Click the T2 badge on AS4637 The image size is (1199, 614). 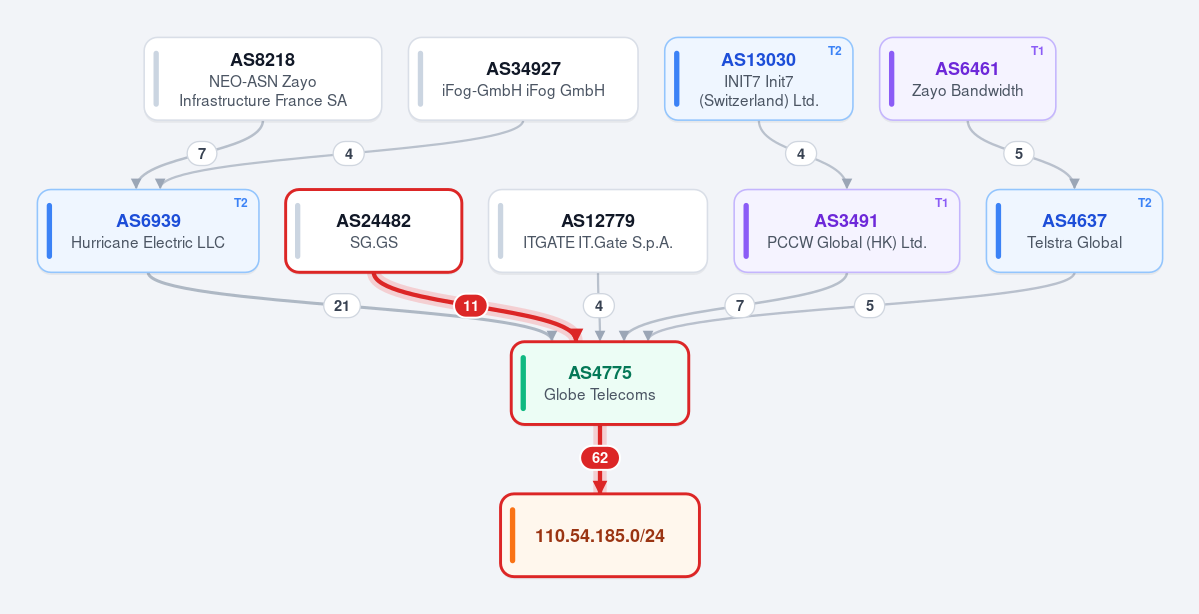(x=1144, y=203)
